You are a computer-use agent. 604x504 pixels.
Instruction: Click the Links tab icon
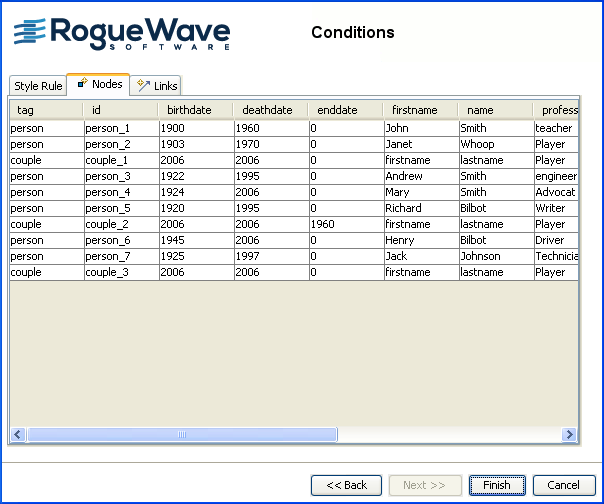[144, 86]
